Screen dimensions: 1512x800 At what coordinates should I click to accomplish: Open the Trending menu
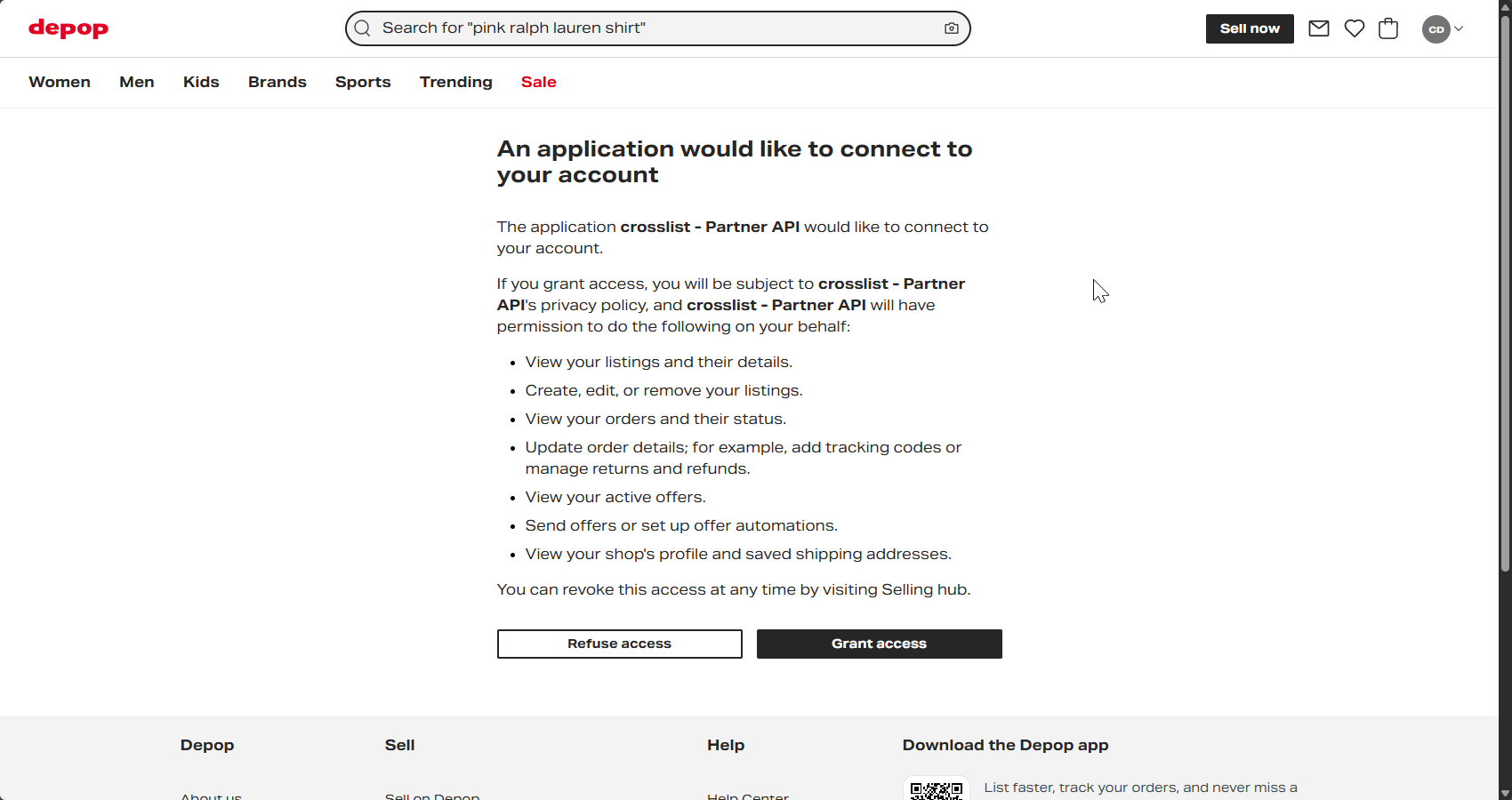pos(456,82)
